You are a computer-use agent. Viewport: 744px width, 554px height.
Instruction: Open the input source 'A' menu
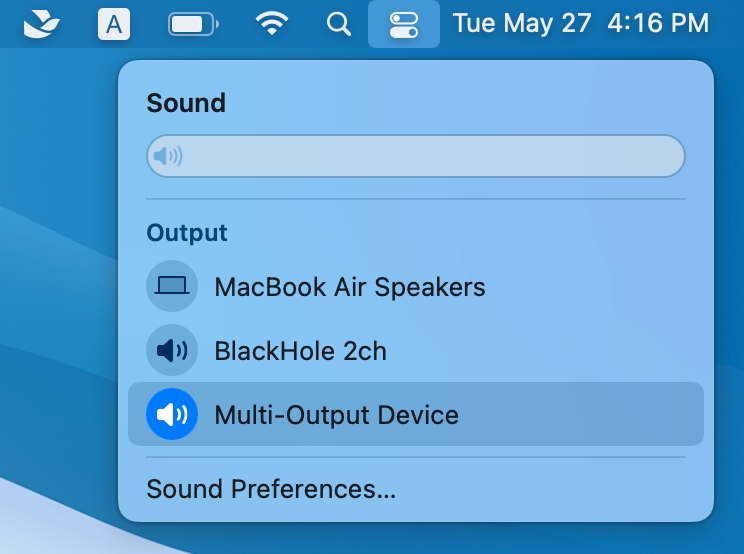(113, 24)
